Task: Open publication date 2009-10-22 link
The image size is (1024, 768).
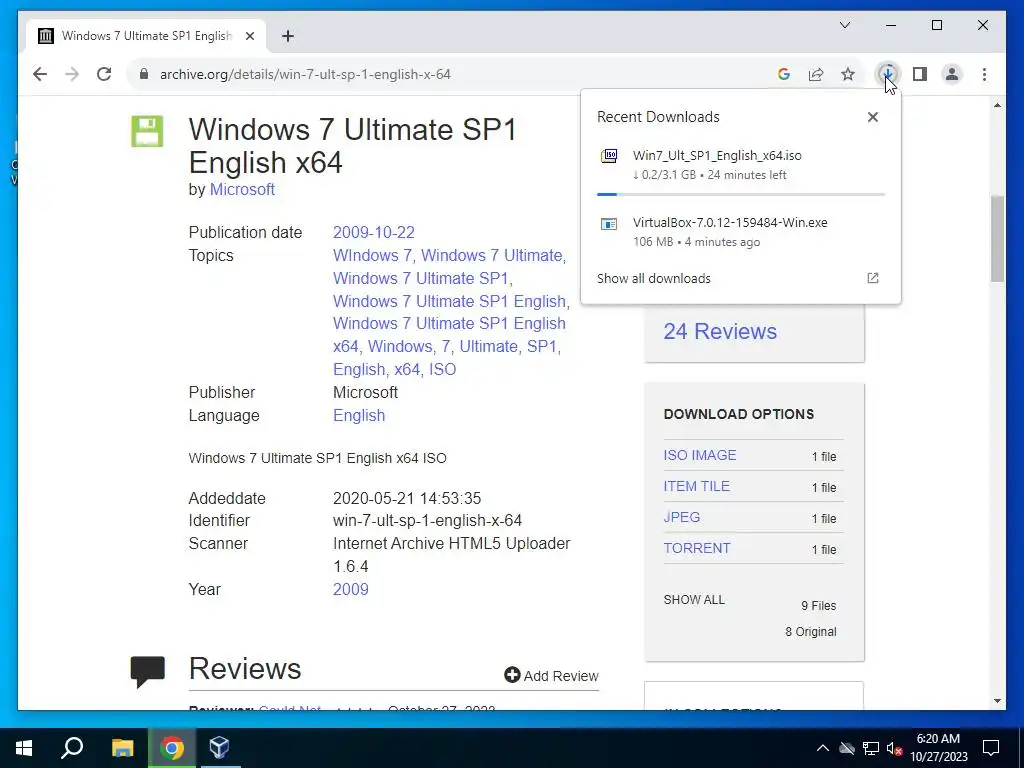Action: point(374,232)
